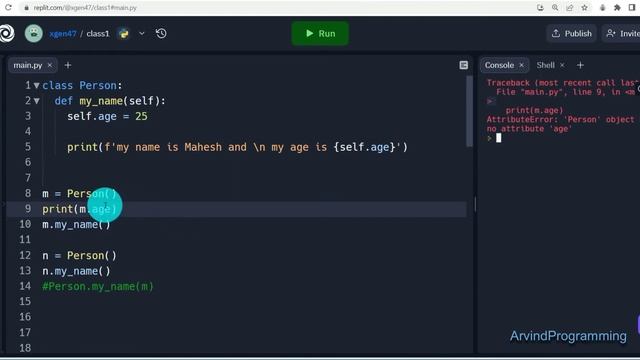Open browser zoom magnifier icon
This screenshot has width=640, height=360.
click(555, 7)
